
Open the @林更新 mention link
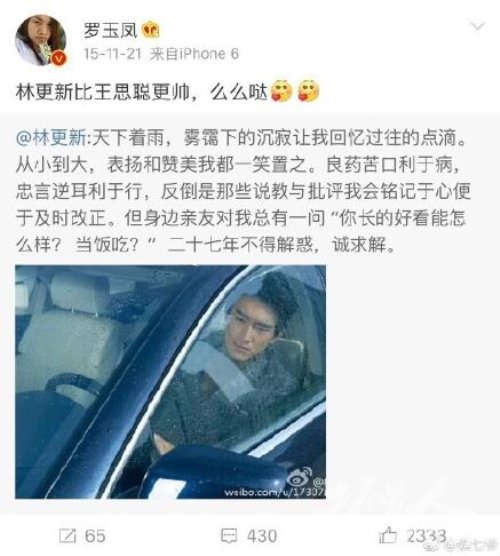click(51, 138)
